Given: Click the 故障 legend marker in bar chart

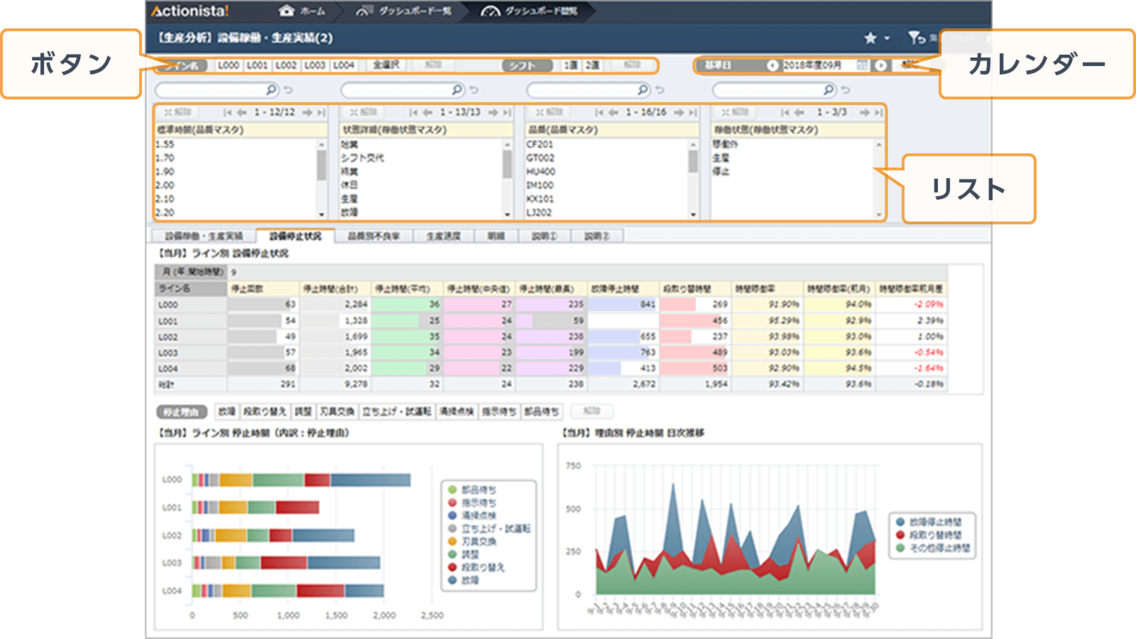Looking at the screenshot, I should (x=452, y=580).
